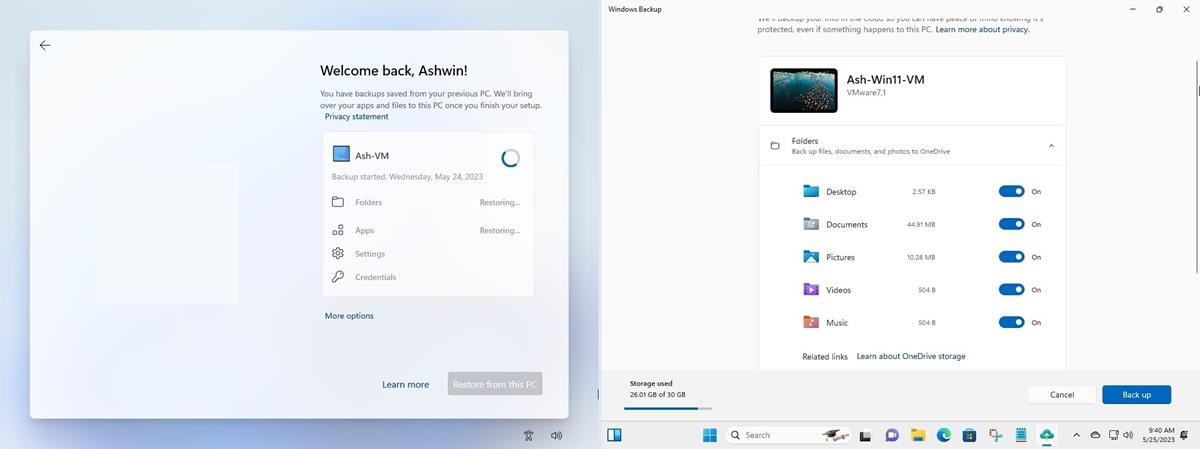Click the 'VMware7,1' device model text

[x=868, y=92]
